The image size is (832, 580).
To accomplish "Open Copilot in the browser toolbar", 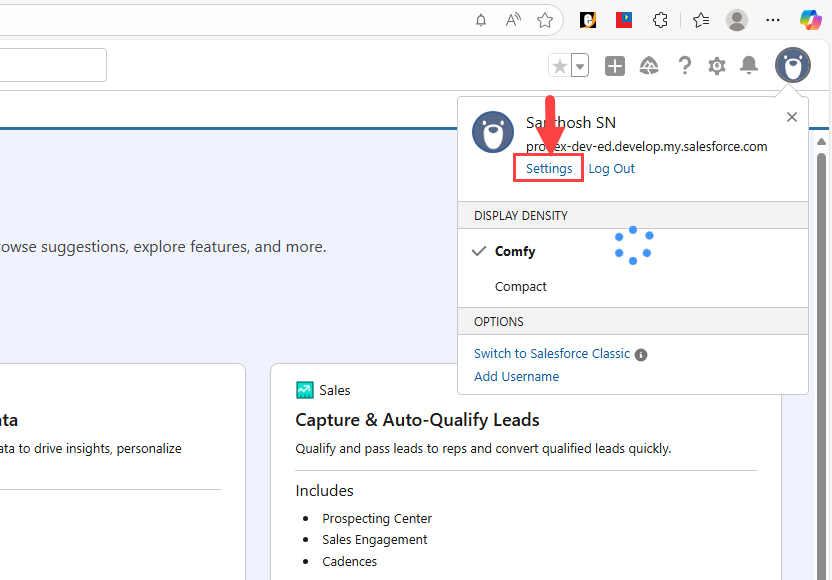I will [810, 20].
